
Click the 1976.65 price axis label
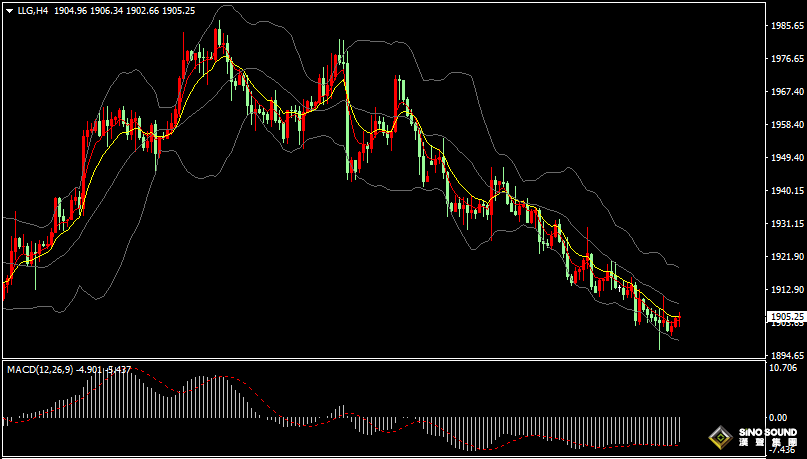click(785, 60)
